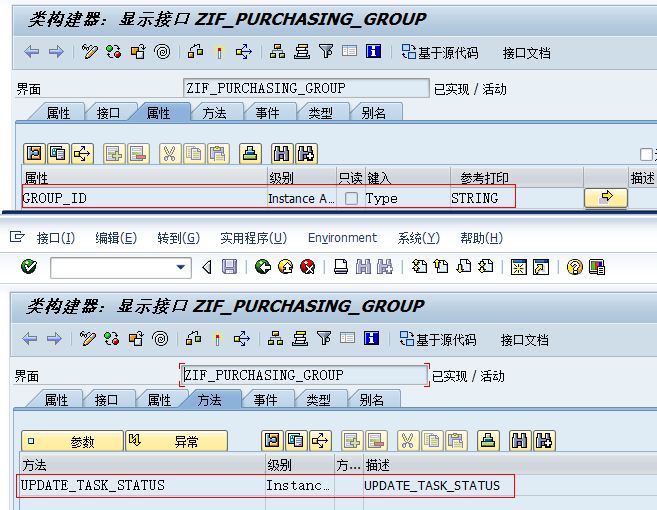The image size is (657, 510).
Task: Click ZIF_PURCHASING_GROUP field in attributes-view window
Action: click(x=306, y=88)
